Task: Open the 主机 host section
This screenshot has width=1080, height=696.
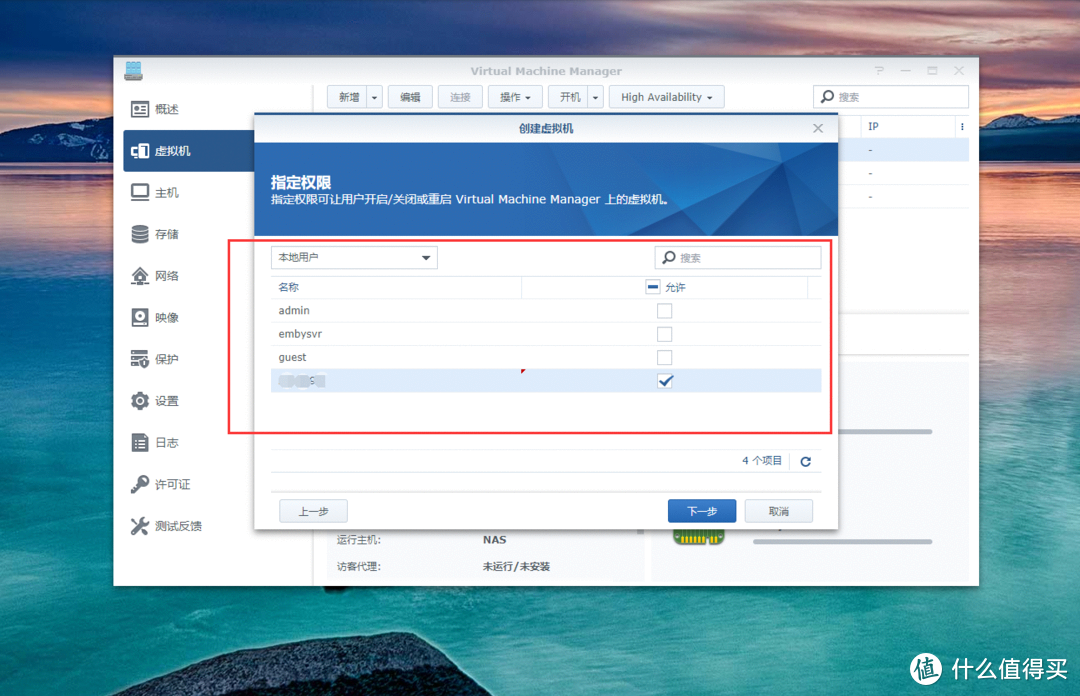Action: pos(167,193)
